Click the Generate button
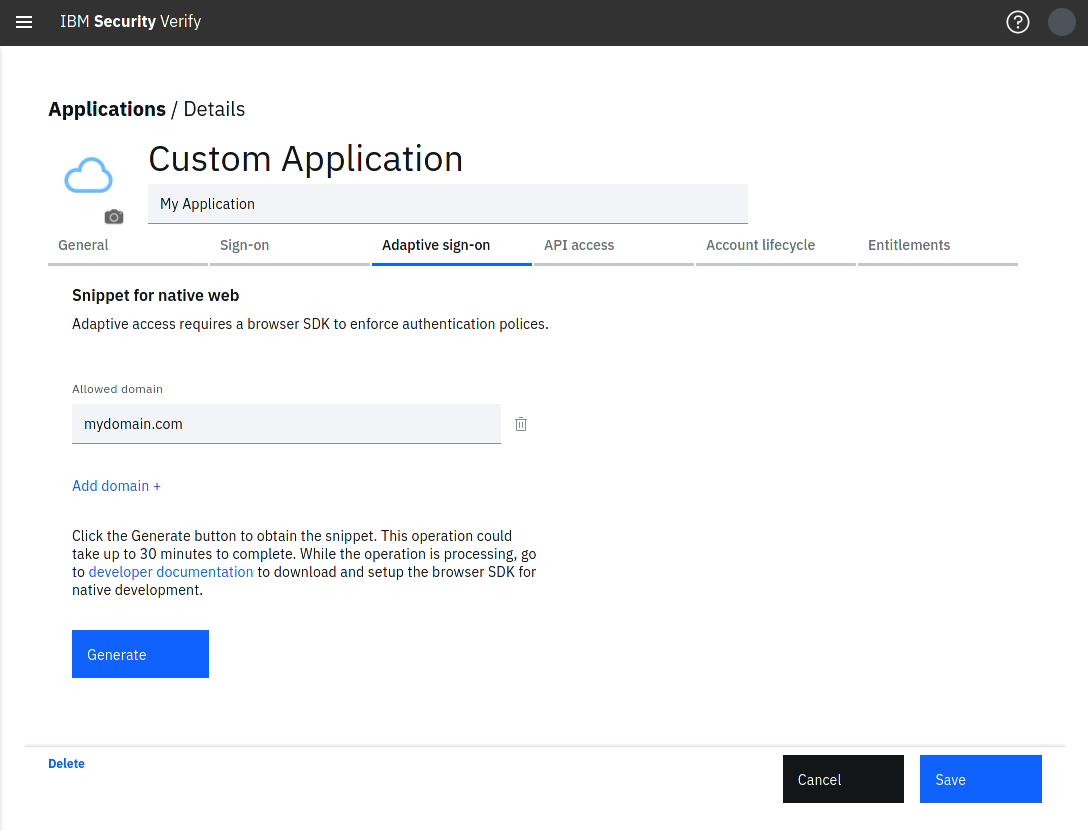This screenshot has height=831, width=1088. (140, 654)
